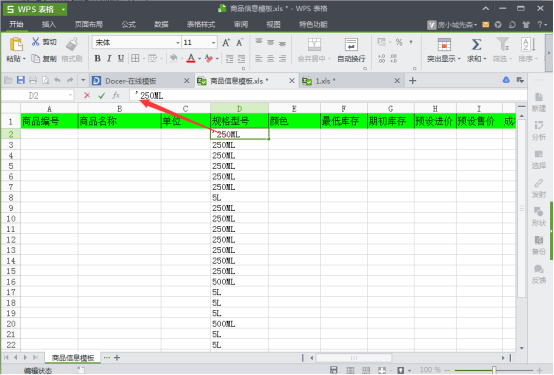Click the save disk icon in quick toolbar
This screenshot has height=375, width=554.
tap(21, 80)
